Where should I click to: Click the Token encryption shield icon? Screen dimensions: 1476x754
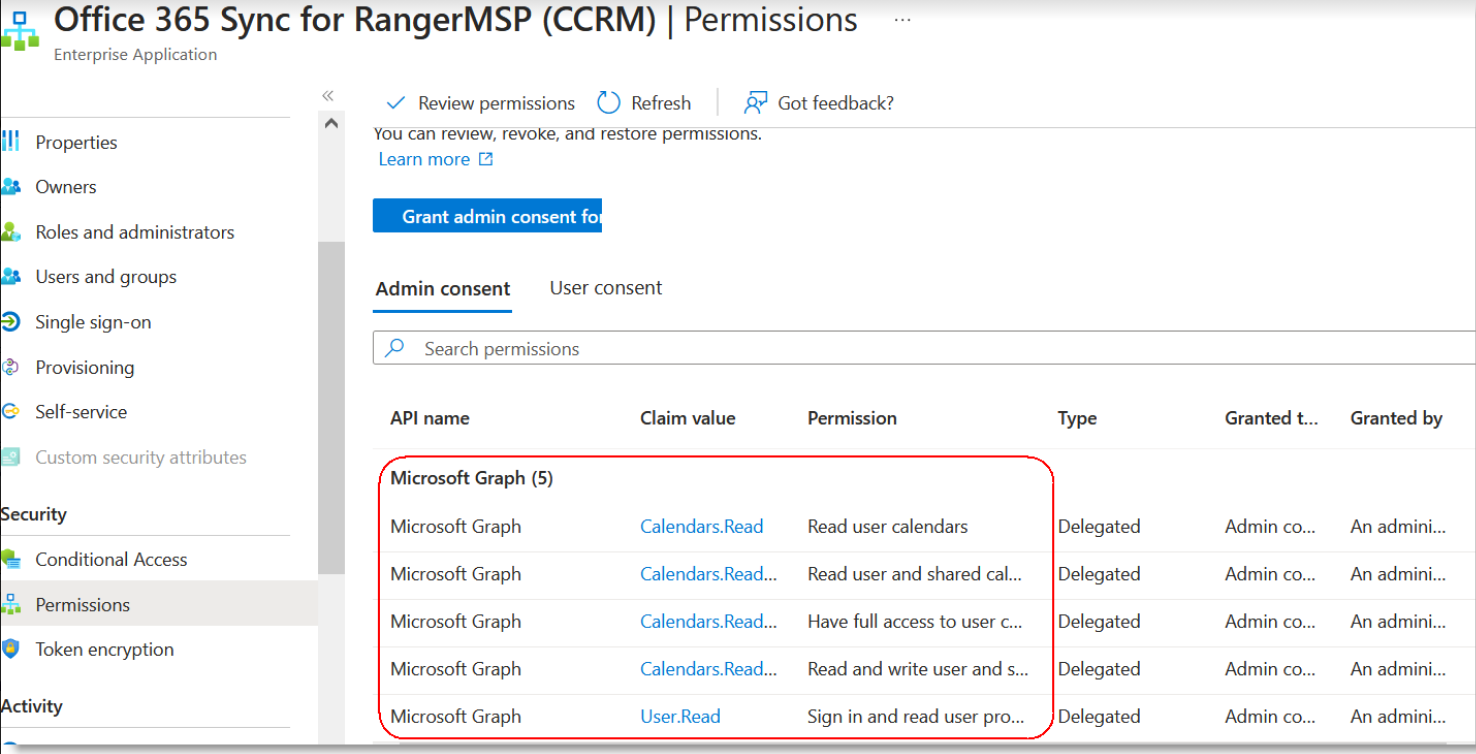pos(10,649)
